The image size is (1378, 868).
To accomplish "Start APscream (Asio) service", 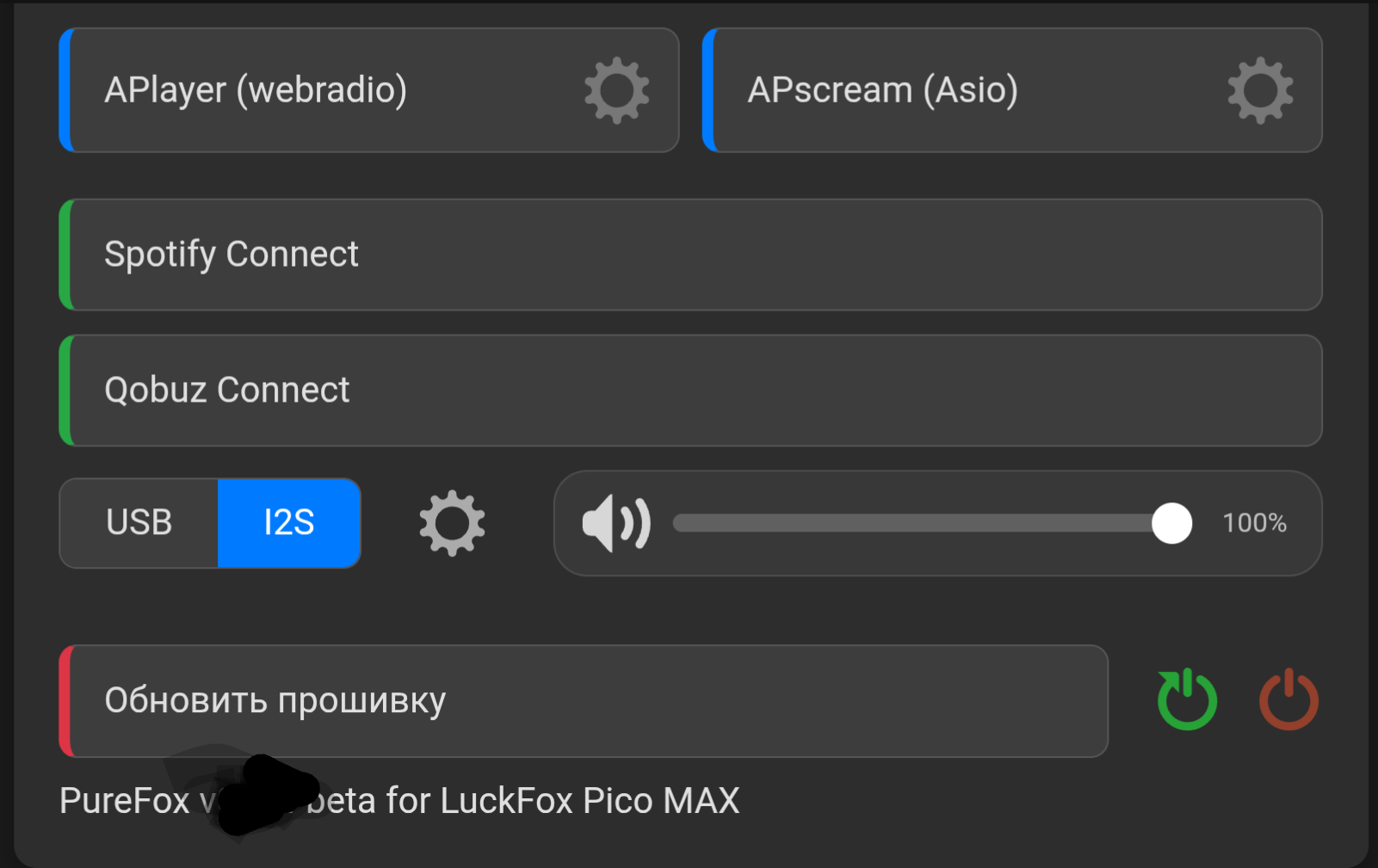I will (x=1012, y=90).
